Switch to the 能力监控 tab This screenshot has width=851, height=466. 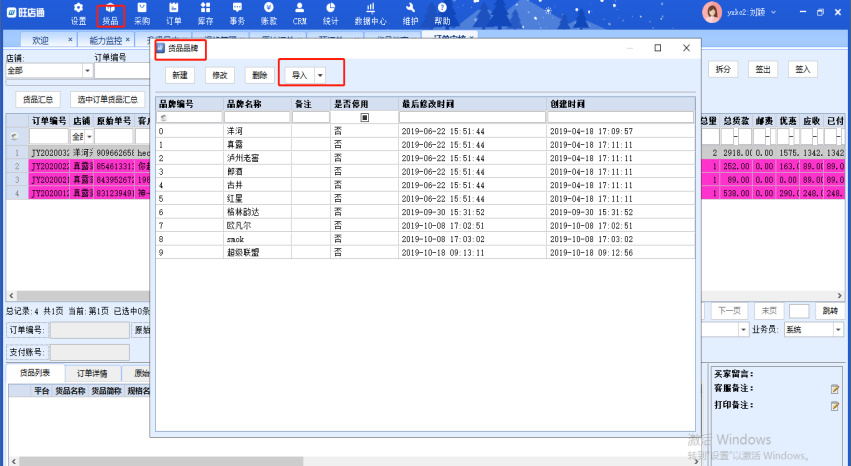(x=105, y=40)
